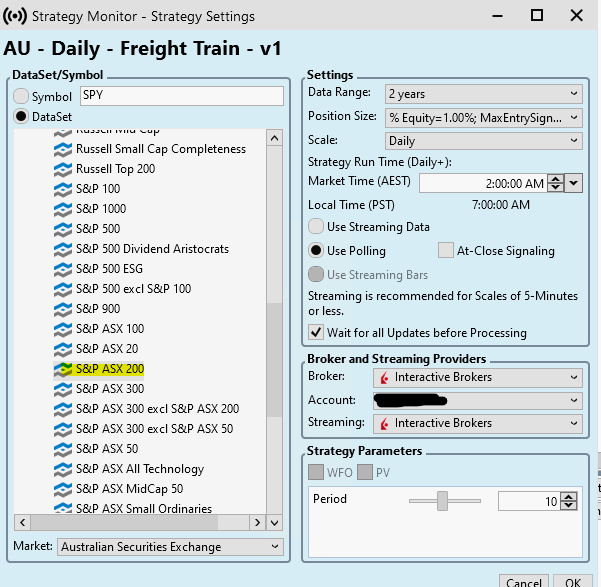Select the Symbol radio button

pos(21,96)
